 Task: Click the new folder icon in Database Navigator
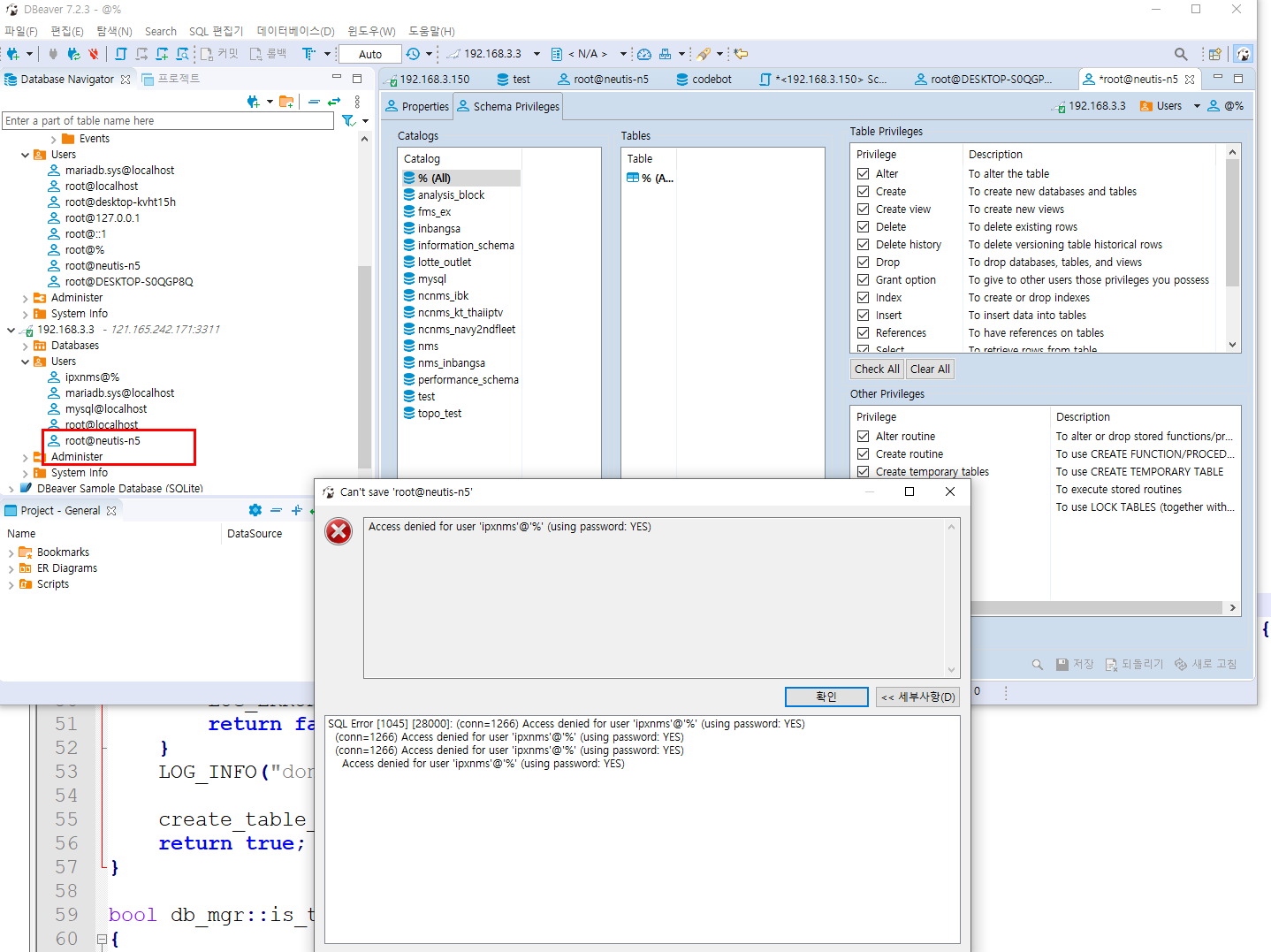point(285,102)
